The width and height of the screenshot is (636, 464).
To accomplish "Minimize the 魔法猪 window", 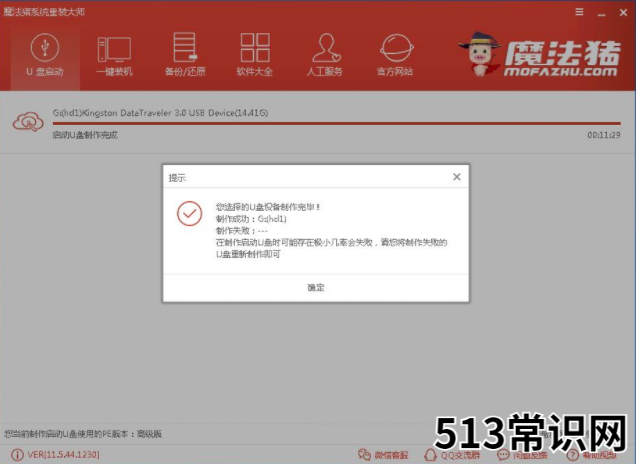I will pos(602,14).
